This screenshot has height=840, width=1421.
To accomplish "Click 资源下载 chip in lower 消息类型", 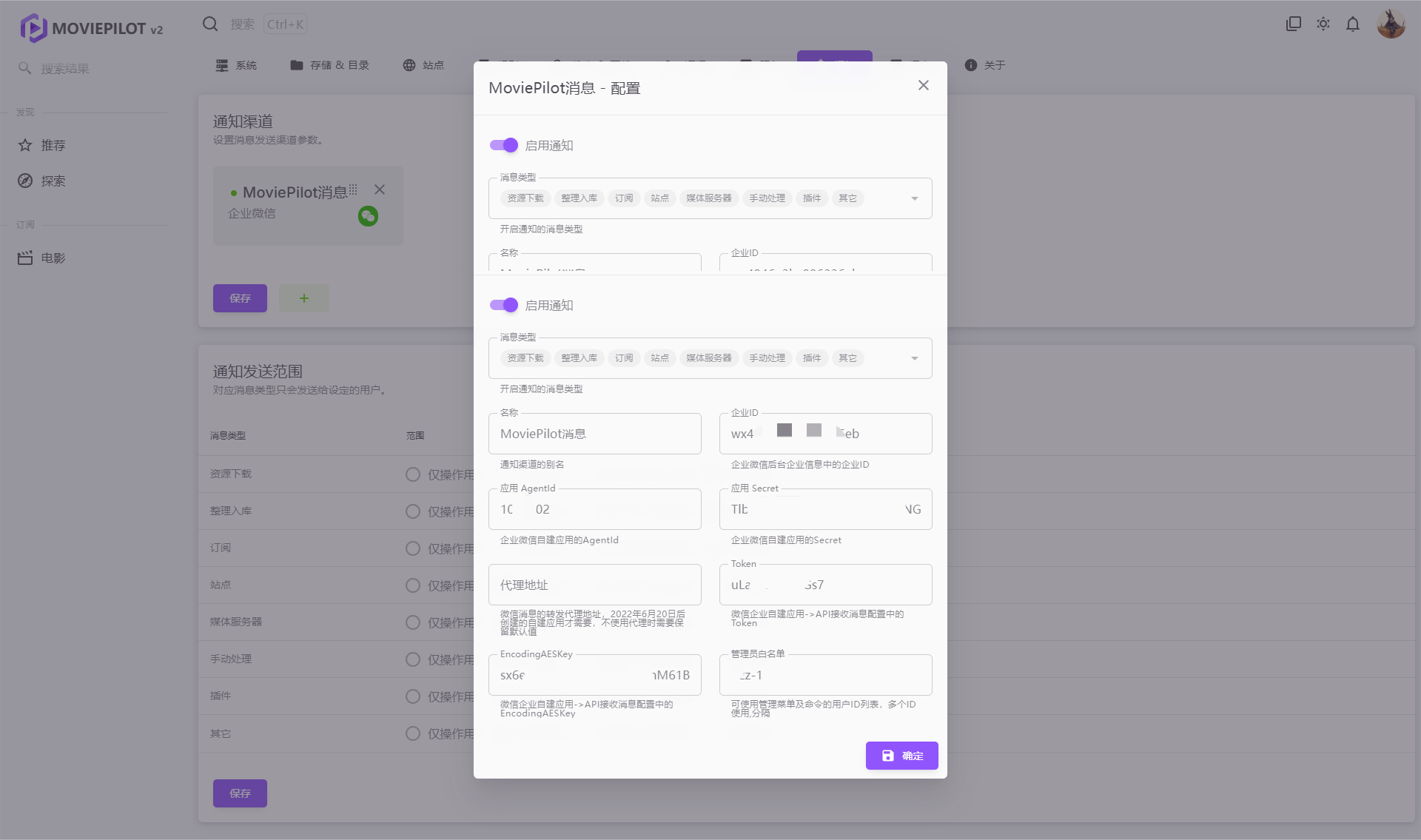I will (525, 358).
